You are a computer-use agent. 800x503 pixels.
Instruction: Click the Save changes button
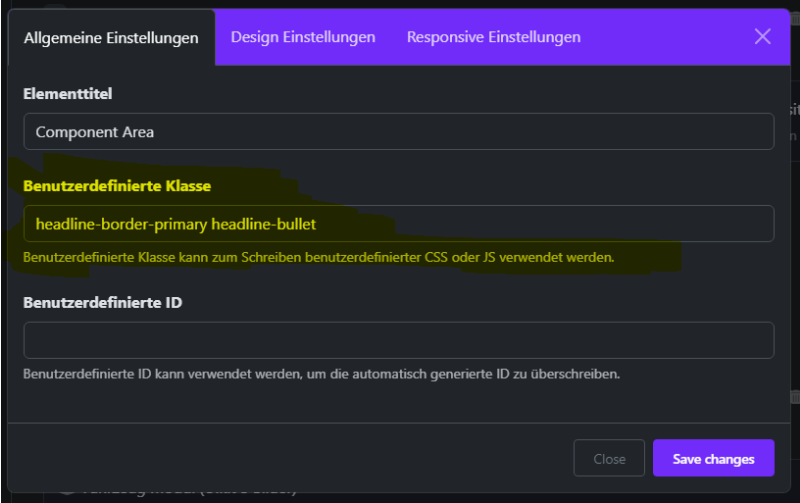[713, 459]
